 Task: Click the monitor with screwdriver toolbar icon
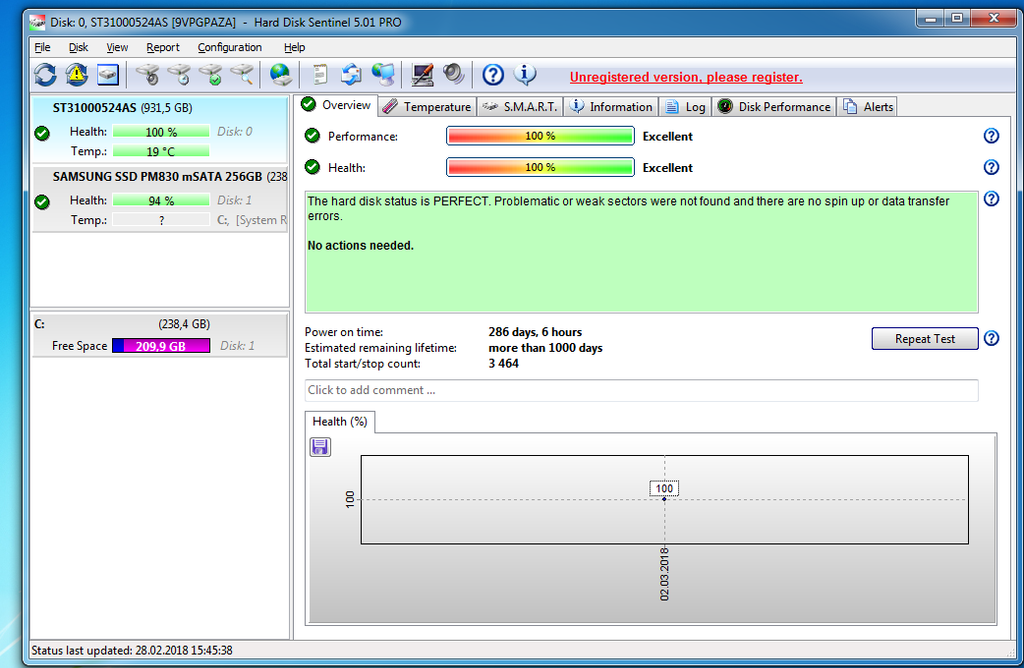[x=423, y=74]
